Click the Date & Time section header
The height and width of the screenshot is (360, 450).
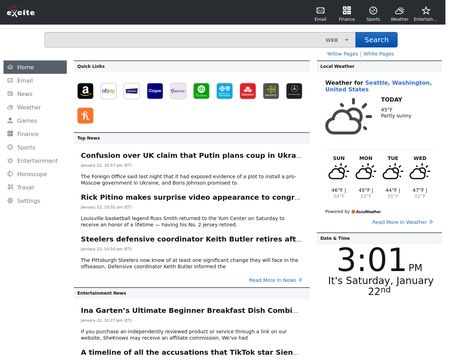tap(379, 238)
